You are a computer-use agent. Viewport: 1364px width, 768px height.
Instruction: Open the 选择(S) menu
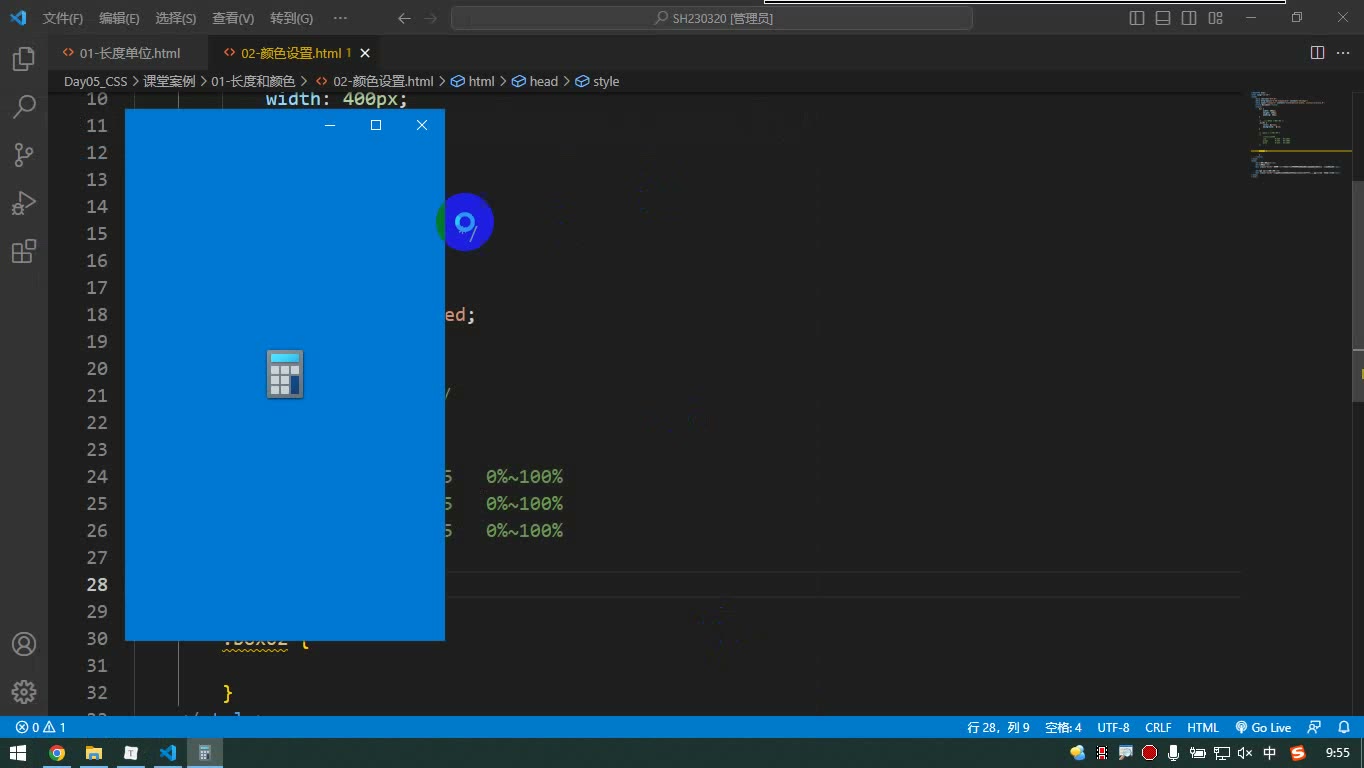pyautogui.click(x=176, y=18)
